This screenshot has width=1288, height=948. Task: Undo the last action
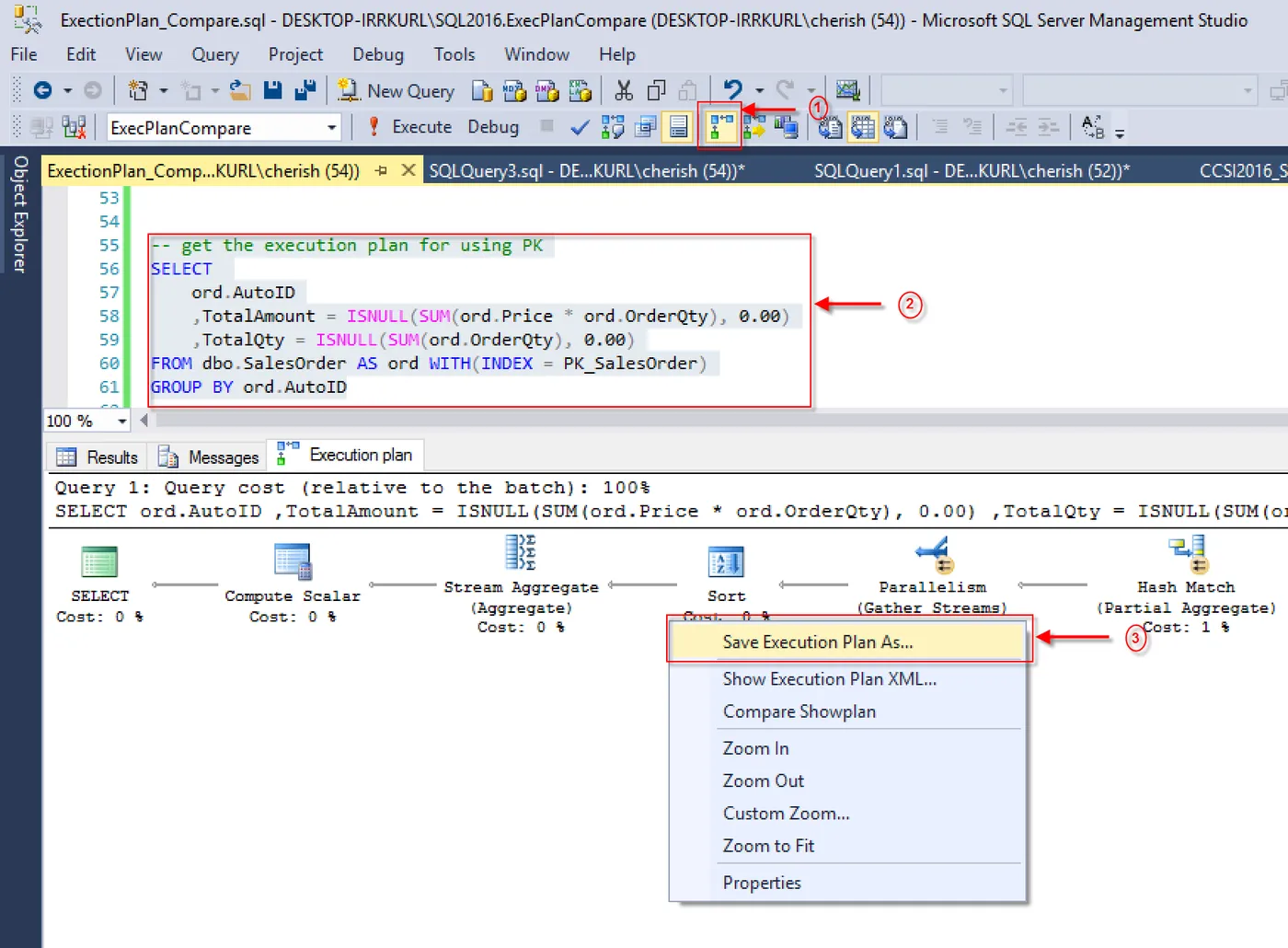732,89
